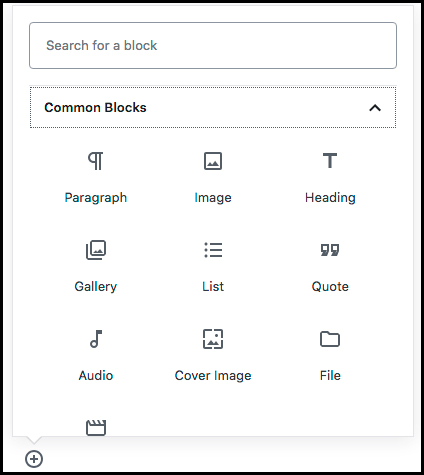
Task: Click the Paragraph text label
Action: (x=96, y=198)
